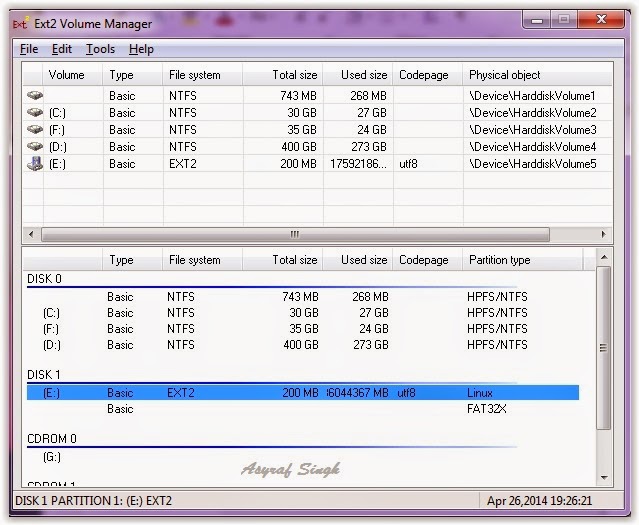Click \Device\HarddiskVolume1 physical object cell
The width and height of the screenshot is (639, 525).
[532, 96]
